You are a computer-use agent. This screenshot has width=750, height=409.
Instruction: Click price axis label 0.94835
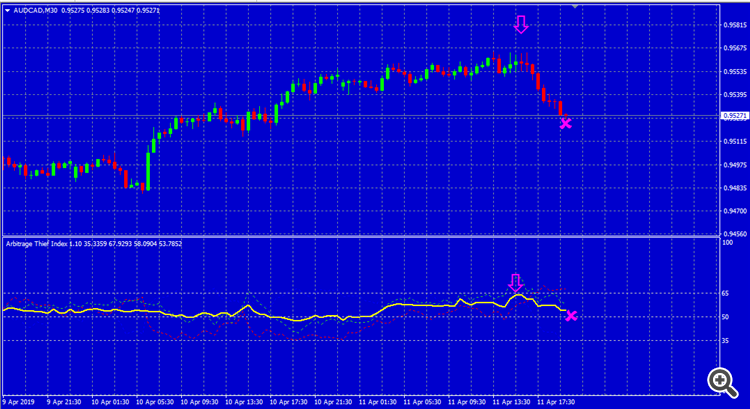click(736, 188)
